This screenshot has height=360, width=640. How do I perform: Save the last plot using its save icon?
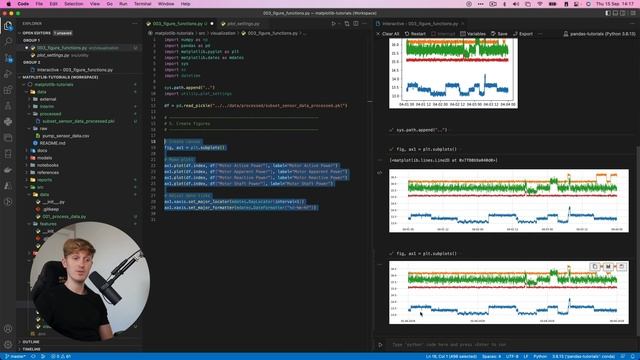608,267
